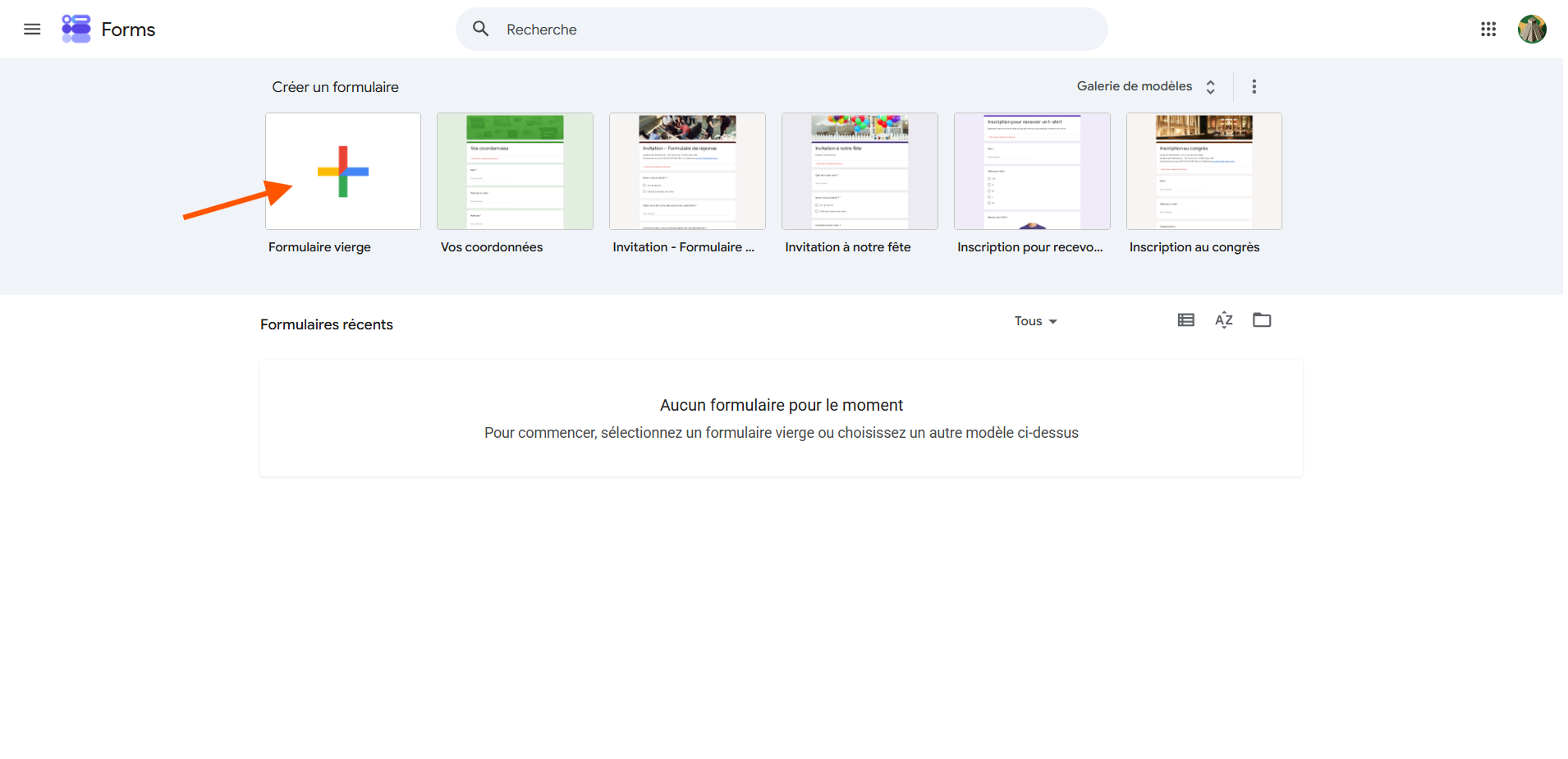Click the Vos coordonnées label
This screenshot has height=759, width=1568.
tap(492, 247)
